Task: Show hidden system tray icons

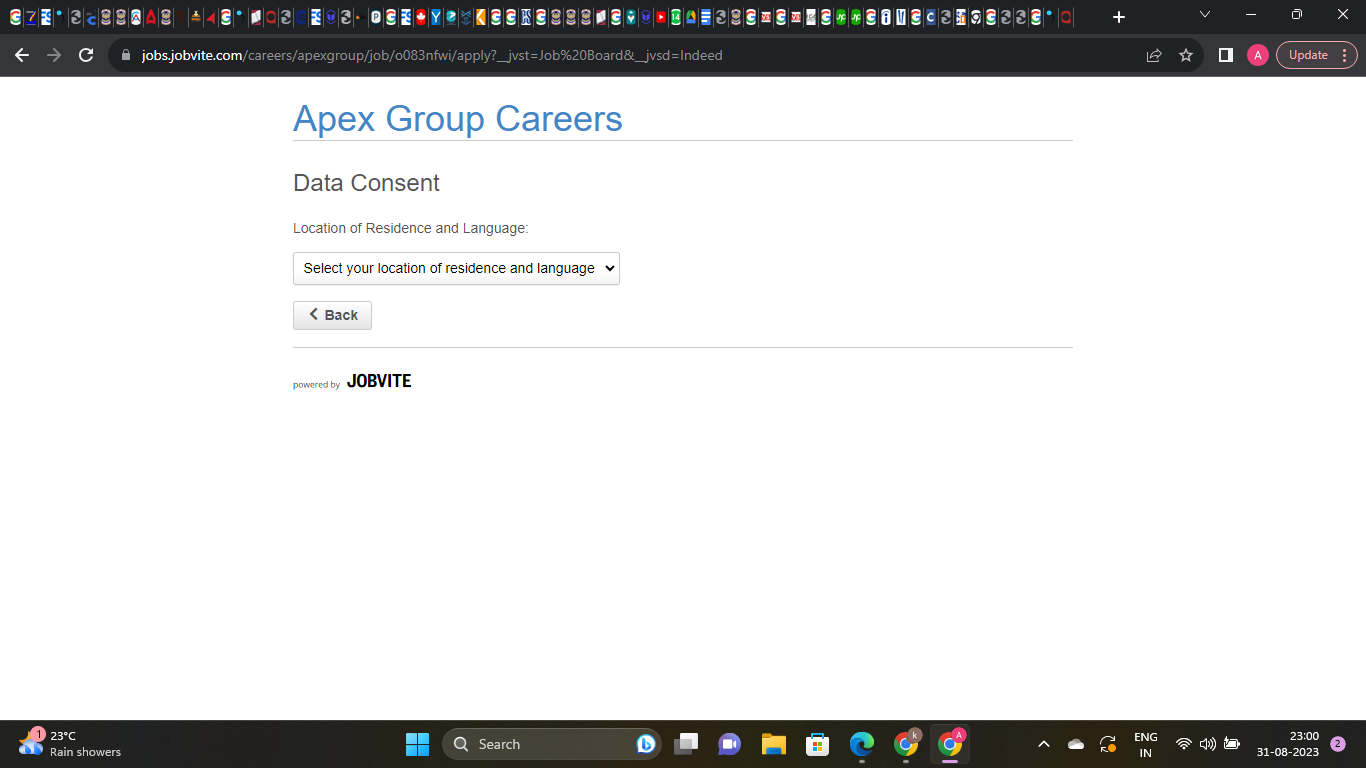Action: tap(1044, 744)
